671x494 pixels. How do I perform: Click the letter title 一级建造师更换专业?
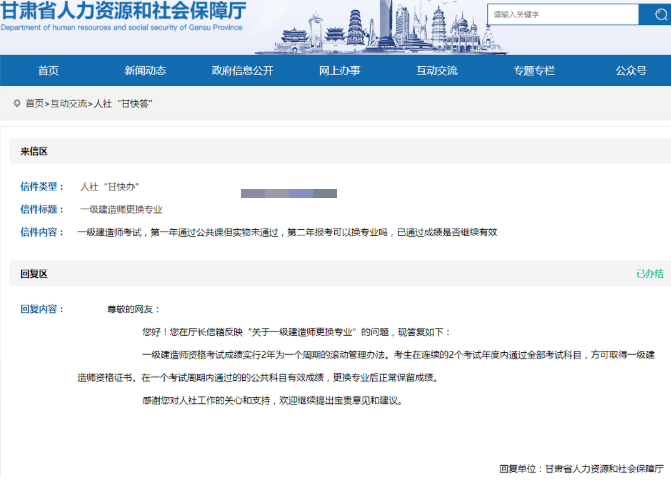click(x=121, y=209)
